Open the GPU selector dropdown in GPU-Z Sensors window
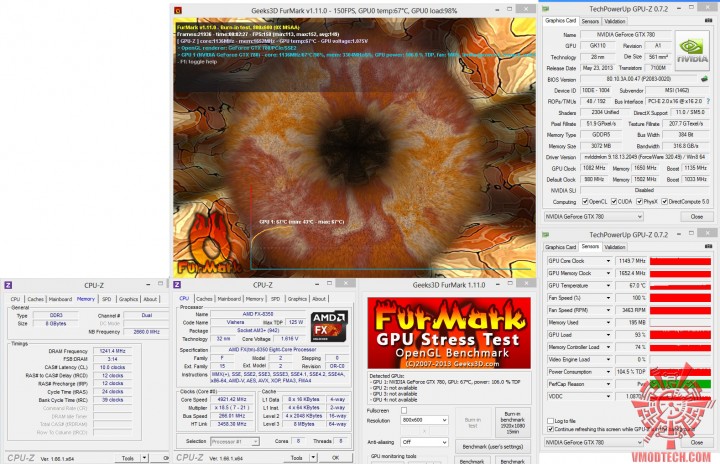 tap(594, 442)
